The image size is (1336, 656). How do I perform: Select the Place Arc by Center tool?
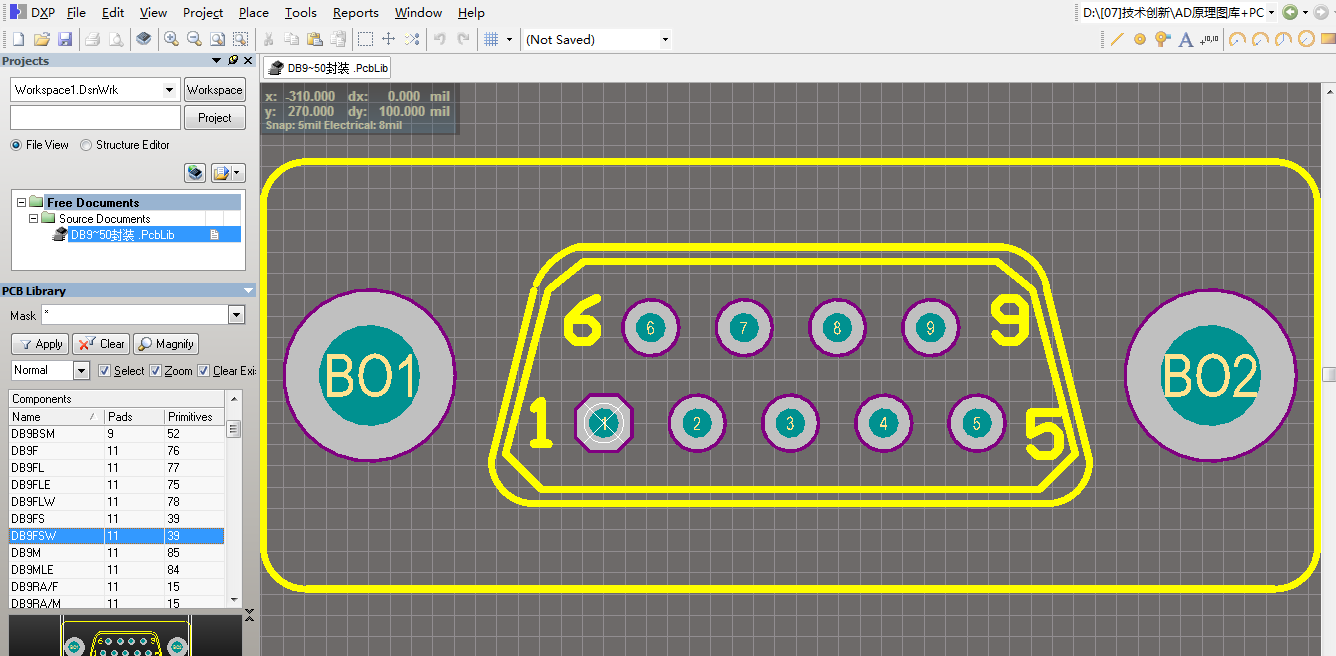click(1238, 39)
